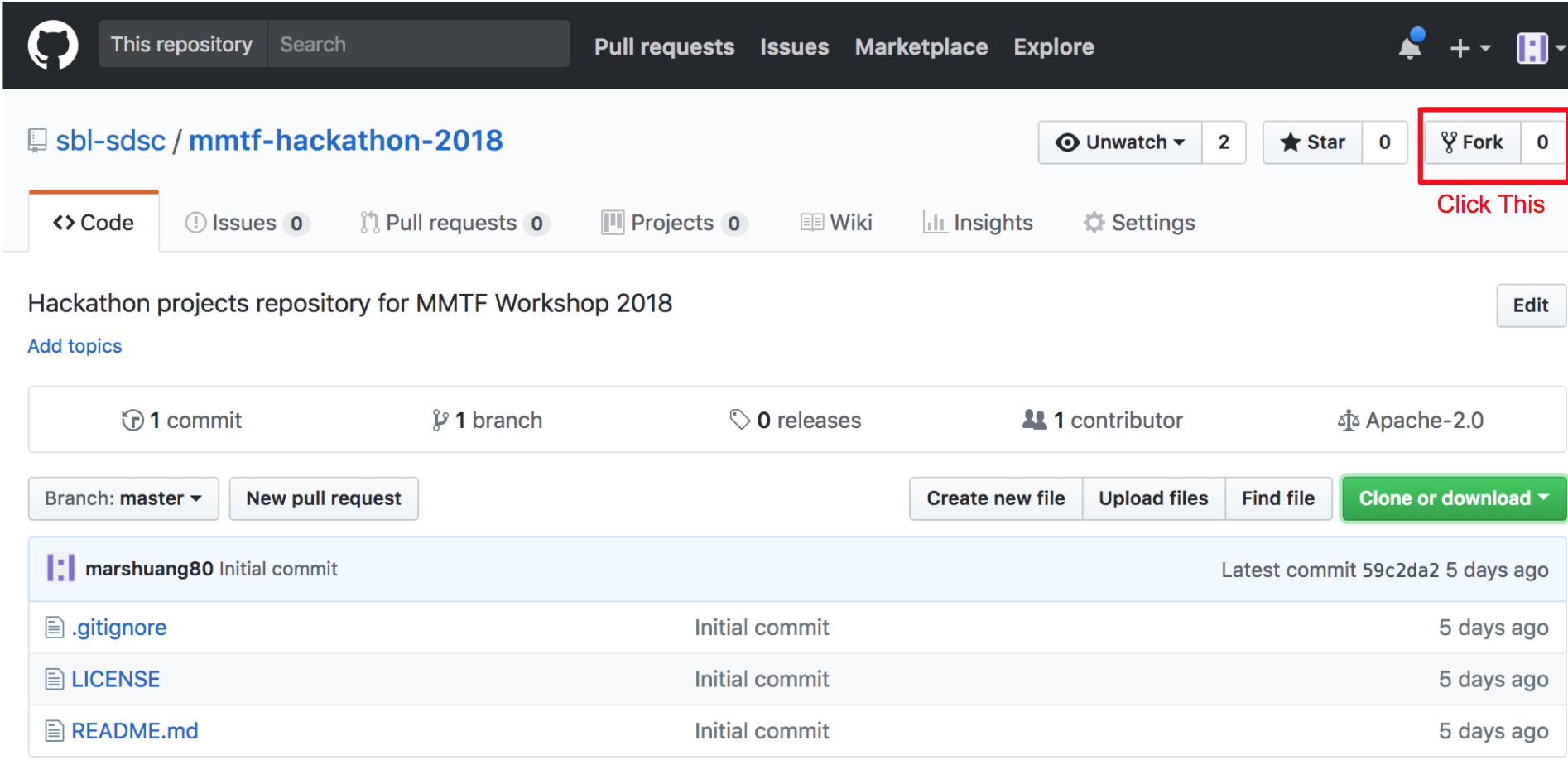Viewport: 1568px width, 760px height.
Task: Click the file icon next to LICENSE
Action: pos(54,679)
